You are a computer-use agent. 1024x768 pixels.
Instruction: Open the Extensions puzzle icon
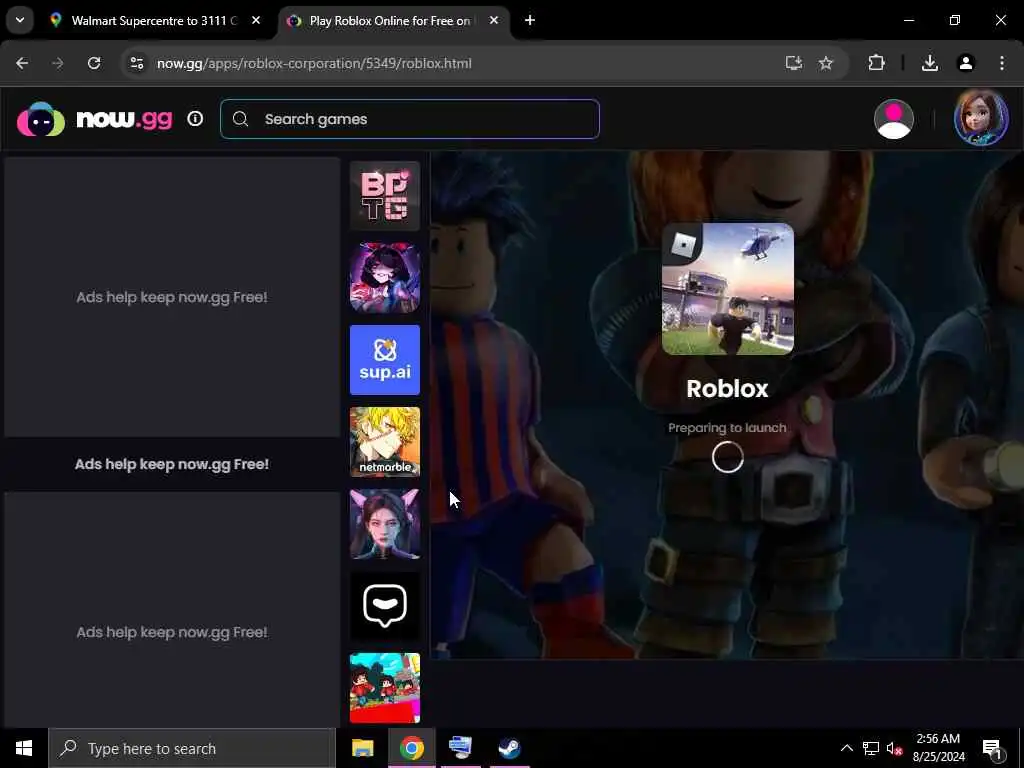[x=876, y=63]
